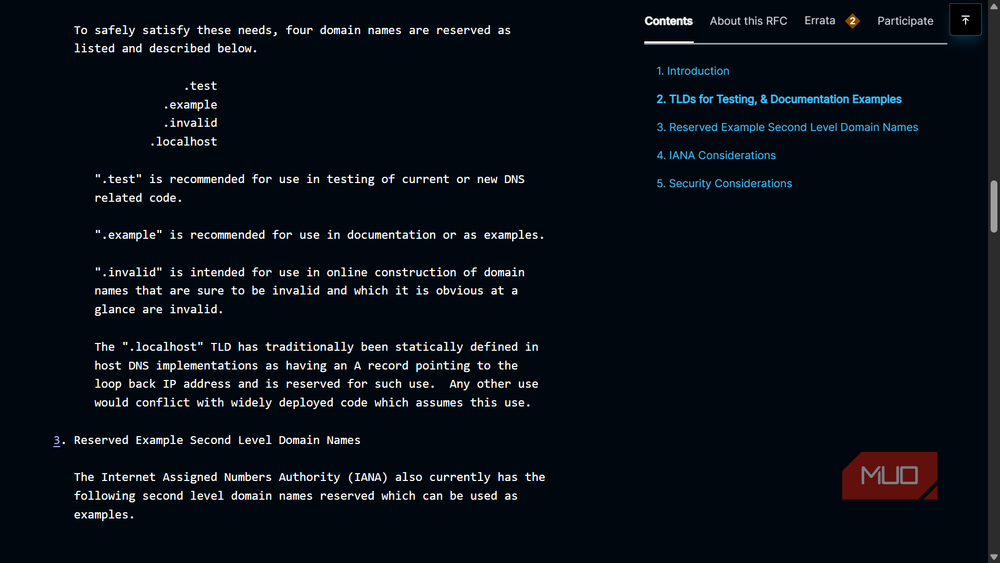The height and width of the screenshot is (563, 1000).
Task: Click the words "Internet Assigned Numbers Authority (IANA)"
Action: point(245,477)
